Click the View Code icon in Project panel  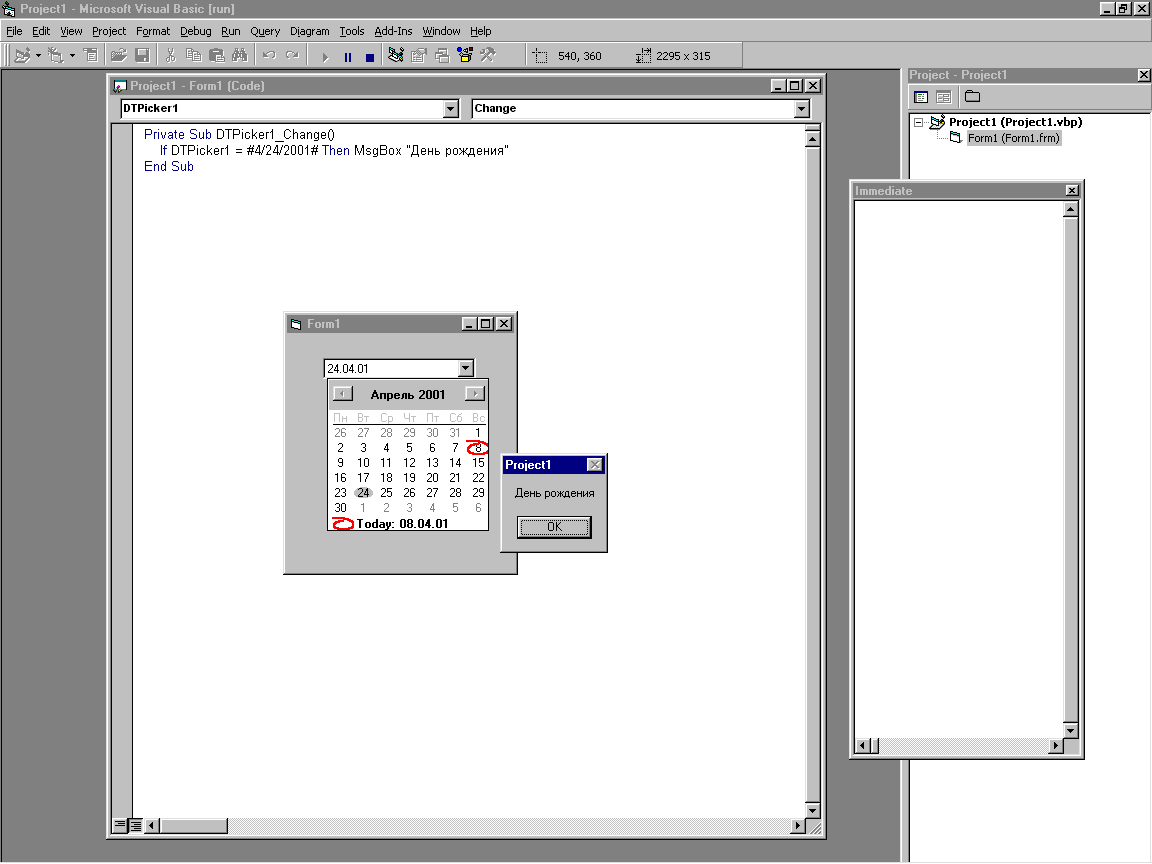coord(921,97)
